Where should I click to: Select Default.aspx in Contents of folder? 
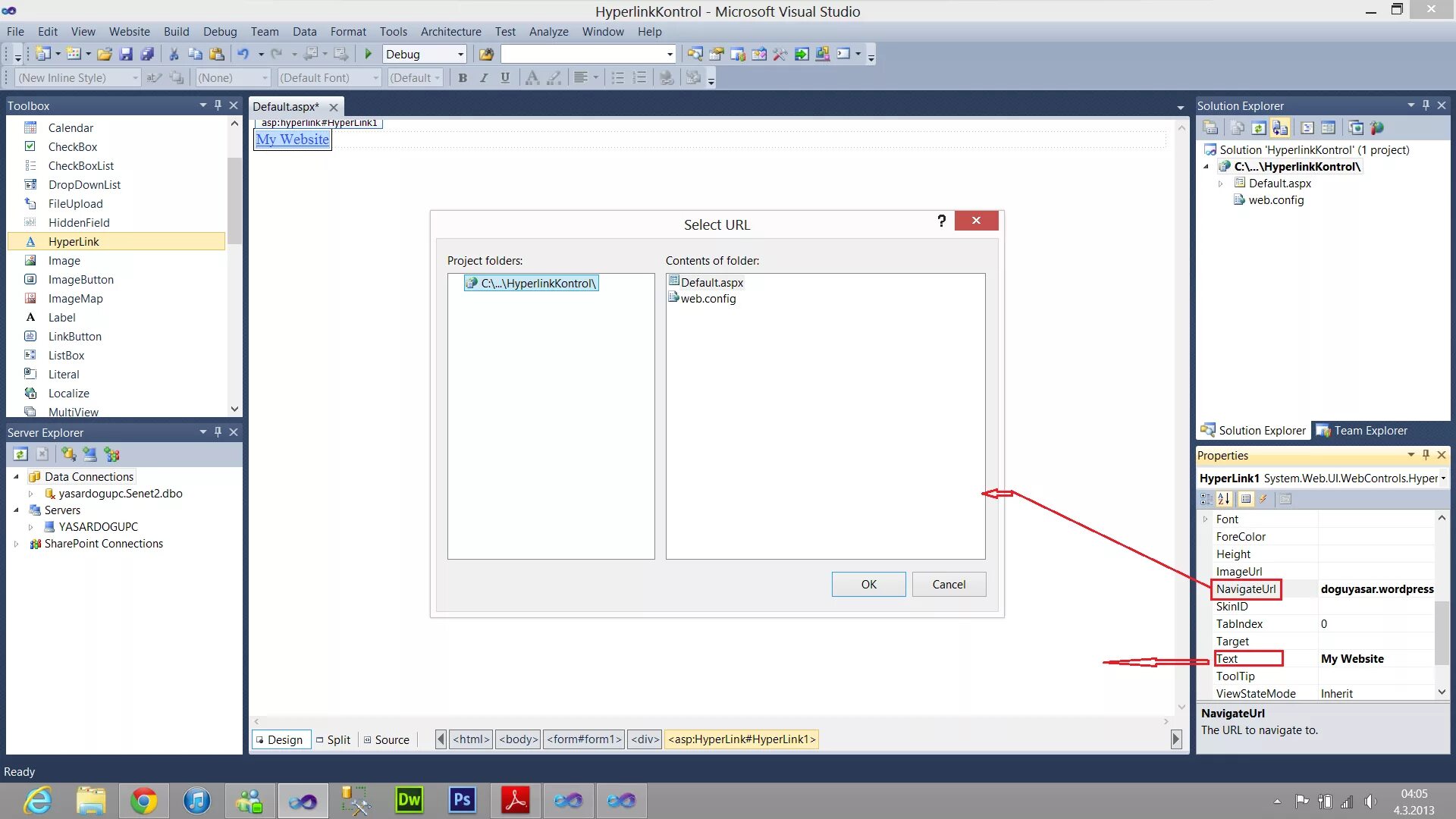click(x=711, y=282)
